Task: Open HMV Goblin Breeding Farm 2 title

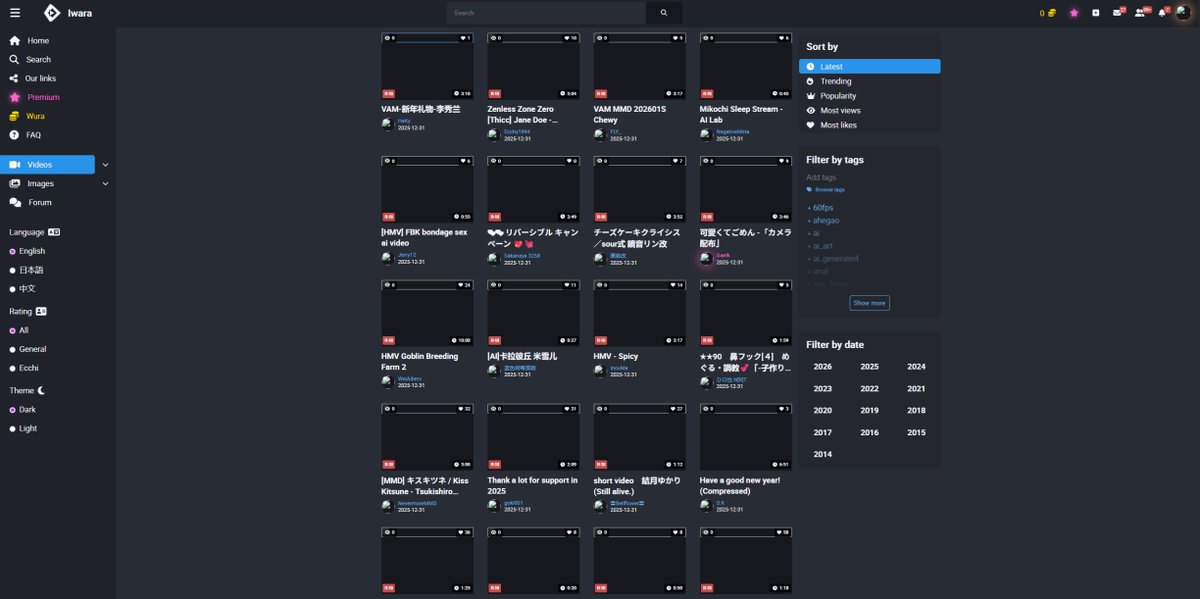Action: pyautogui.click(x=420, y=361)
